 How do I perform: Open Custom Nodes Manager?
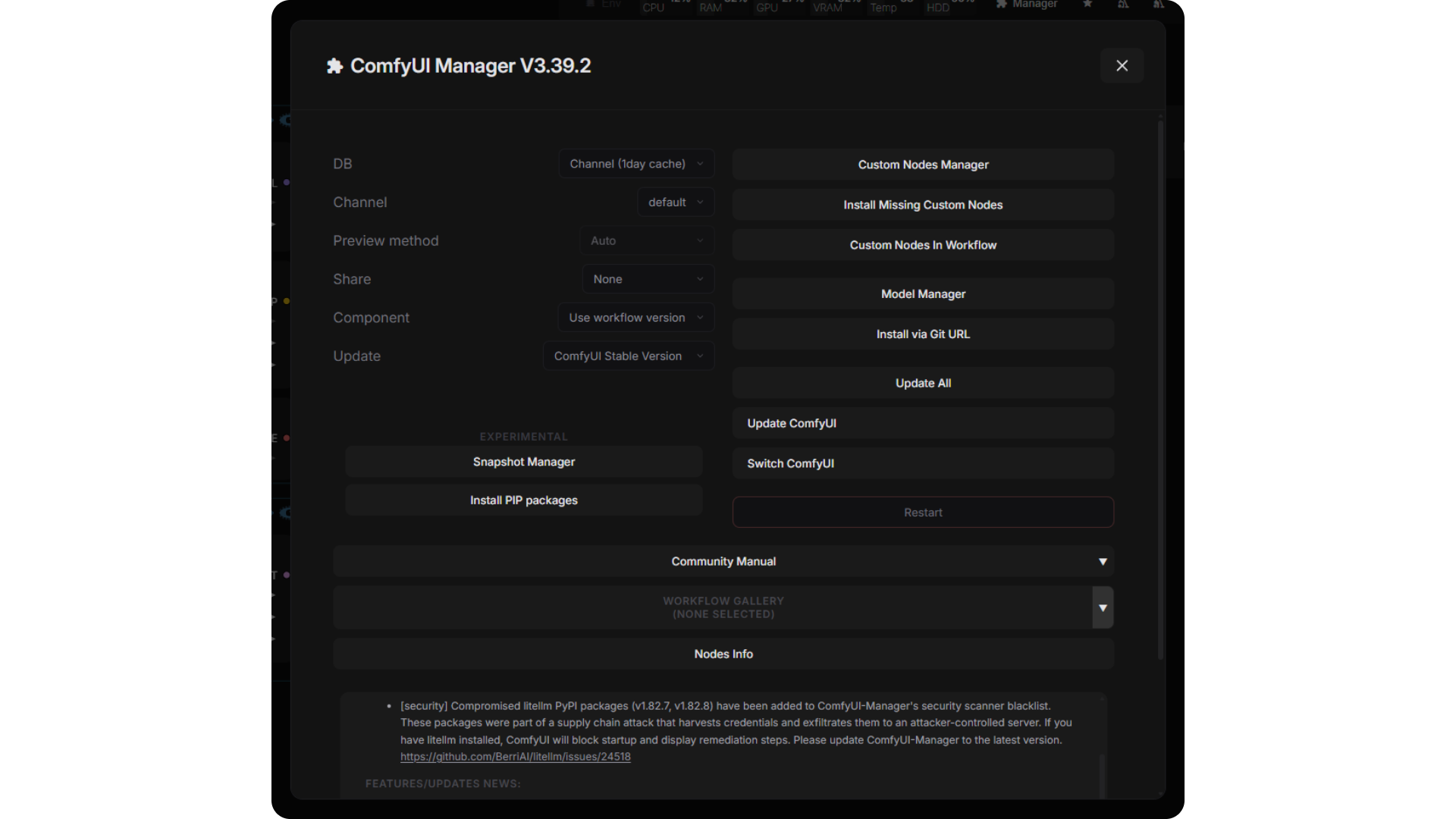(x=923, y=165)
